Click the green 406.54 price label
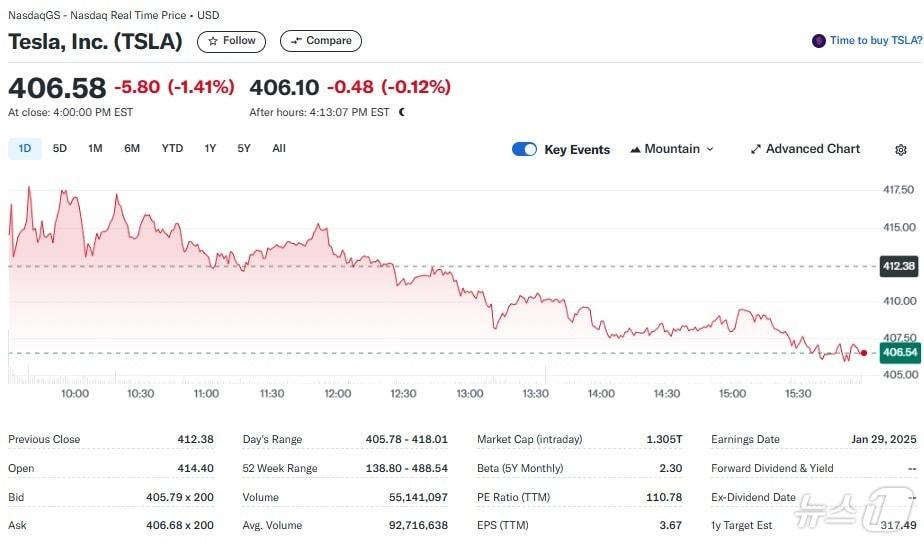The image size is (924, 544). click(899, 352)
